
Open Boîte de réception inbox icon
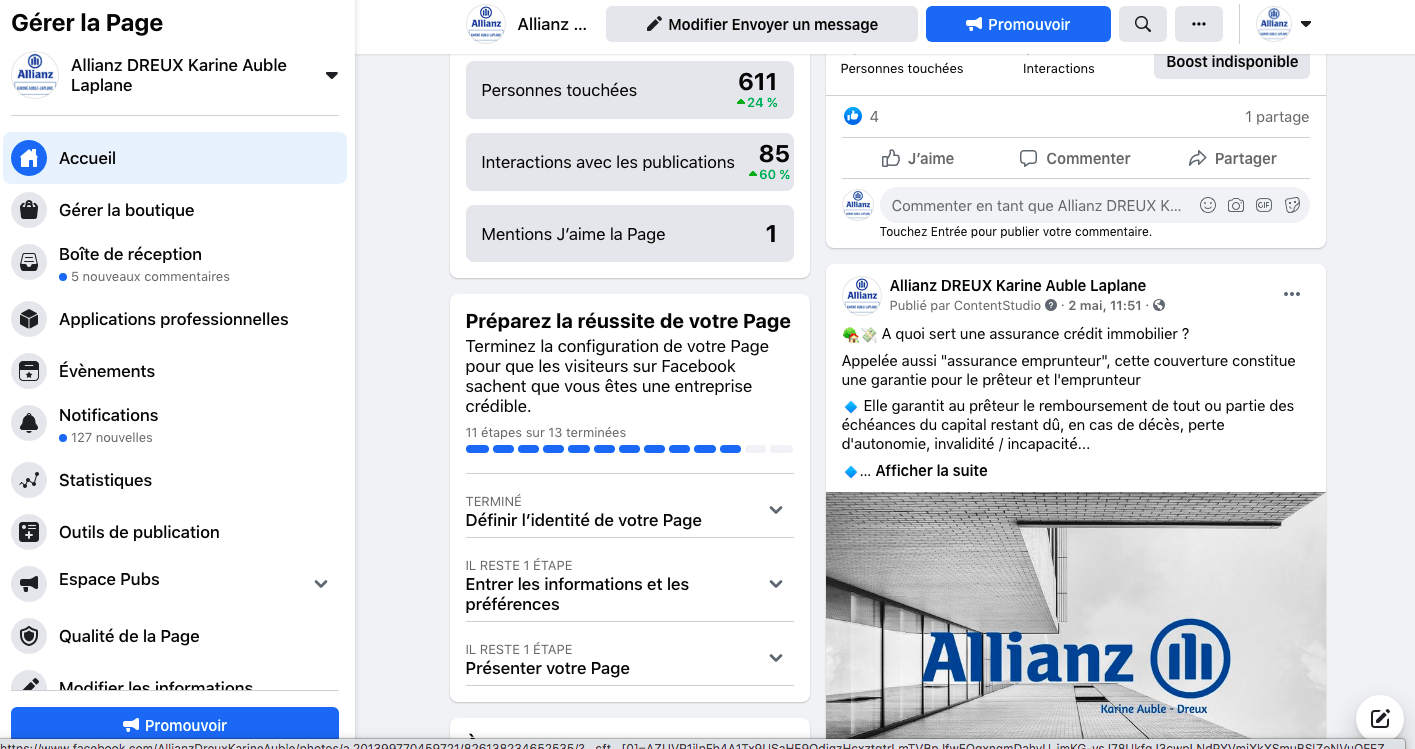(29, 262)
